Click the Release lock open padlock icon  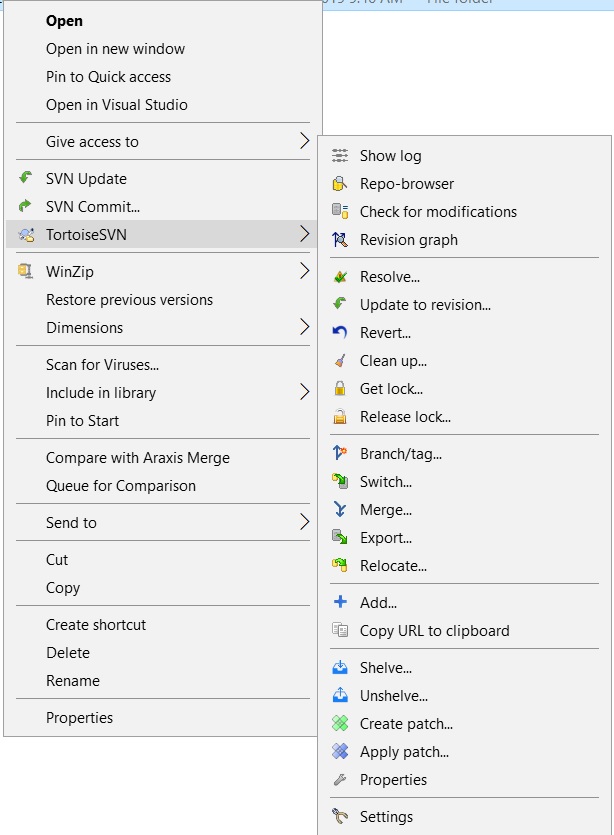pyautogui.click(x=340, y=416)
